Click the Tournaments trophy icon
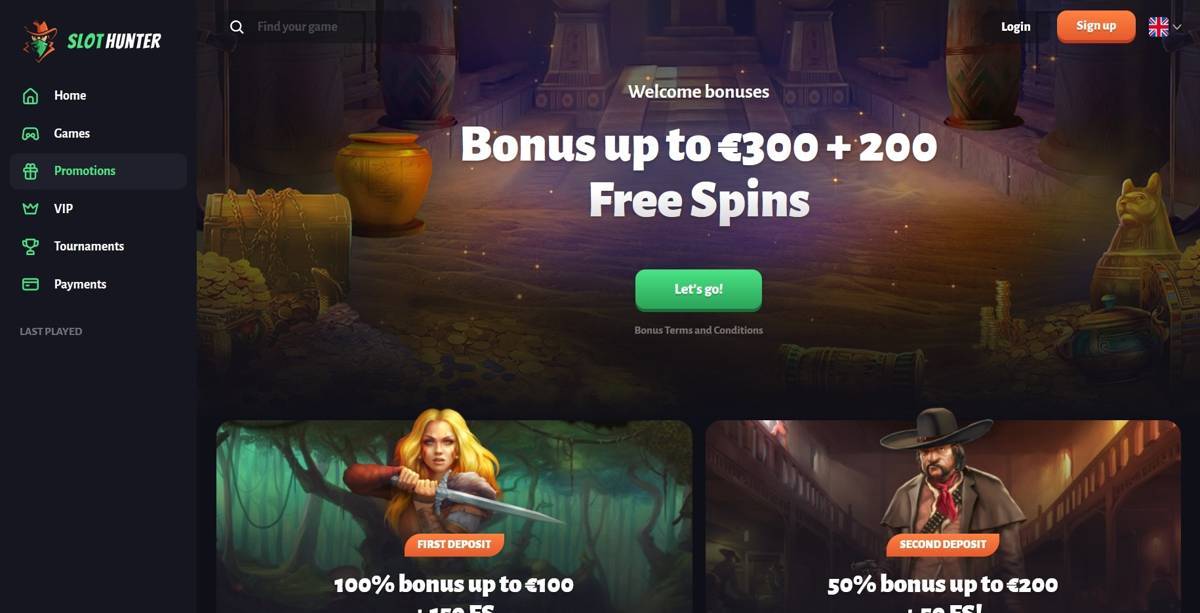 click(31, 246)
